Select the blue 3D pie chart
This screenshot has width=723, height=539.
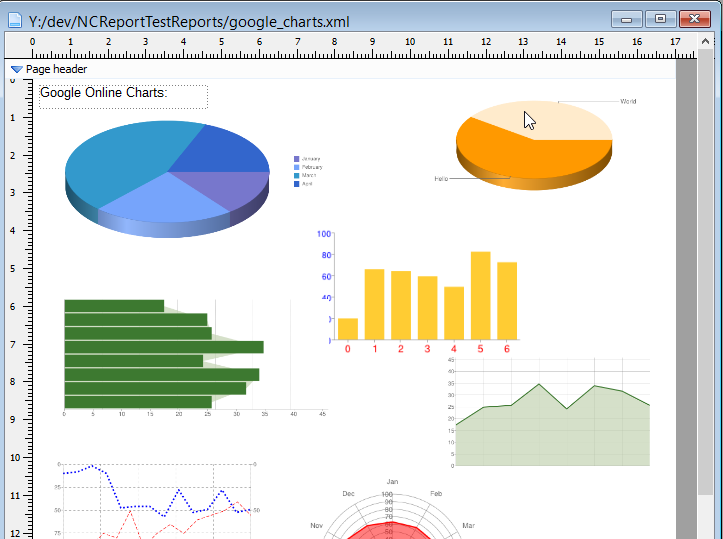pyautogui.click(x=167, y=179)
